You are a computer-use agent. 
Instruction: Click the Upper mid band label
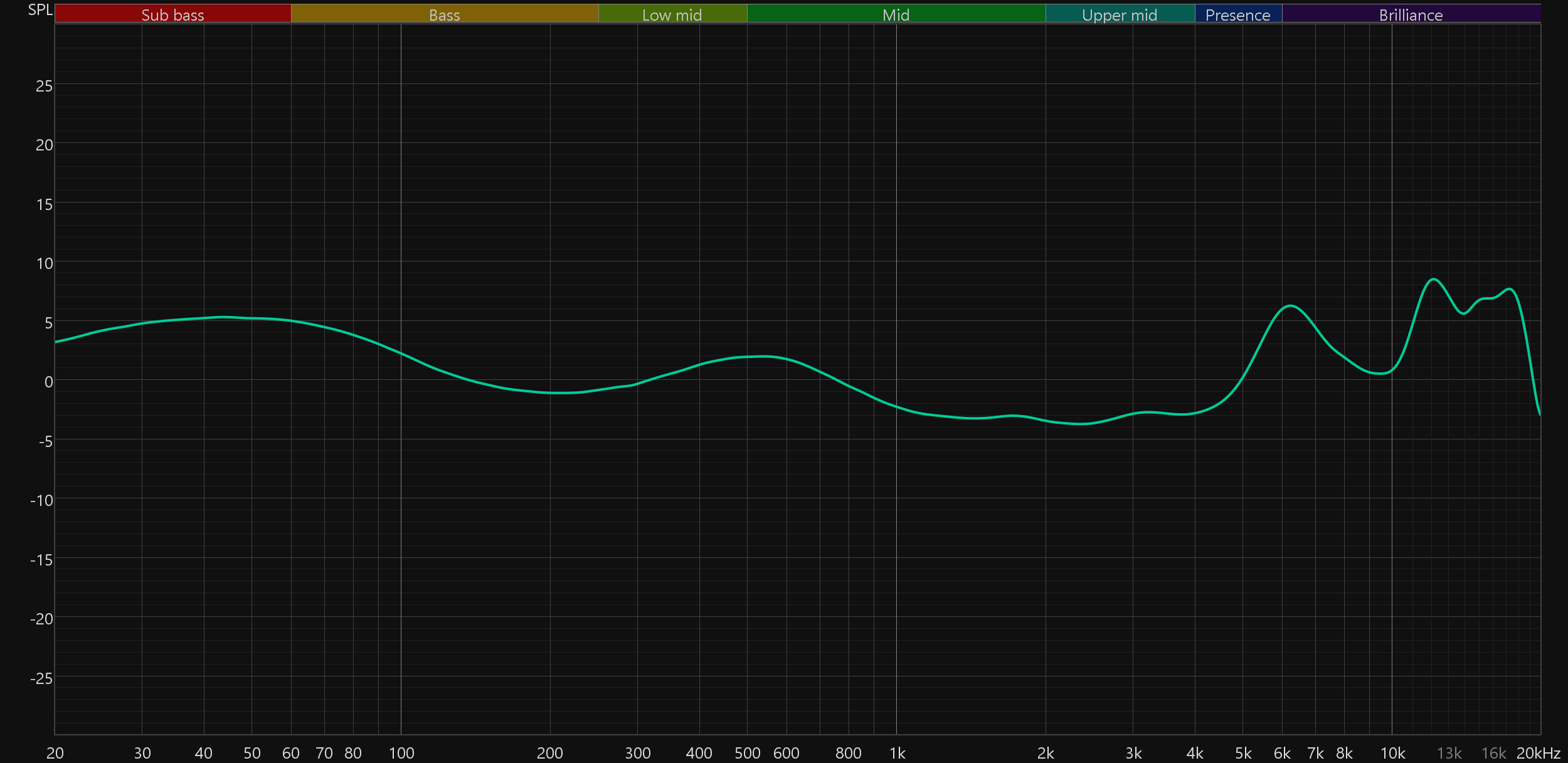(1120, 14)
